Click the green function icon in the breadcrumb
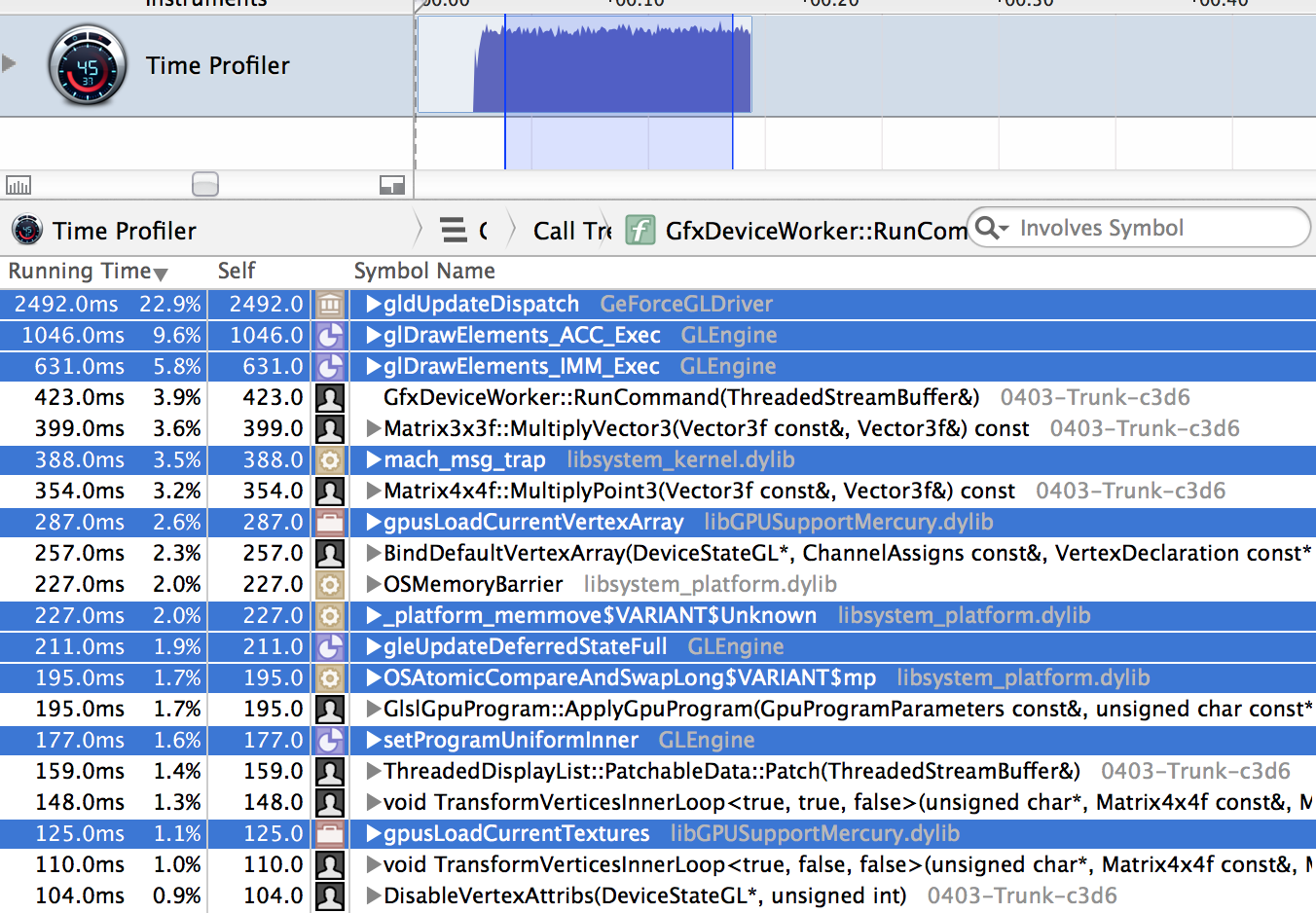 640,231
